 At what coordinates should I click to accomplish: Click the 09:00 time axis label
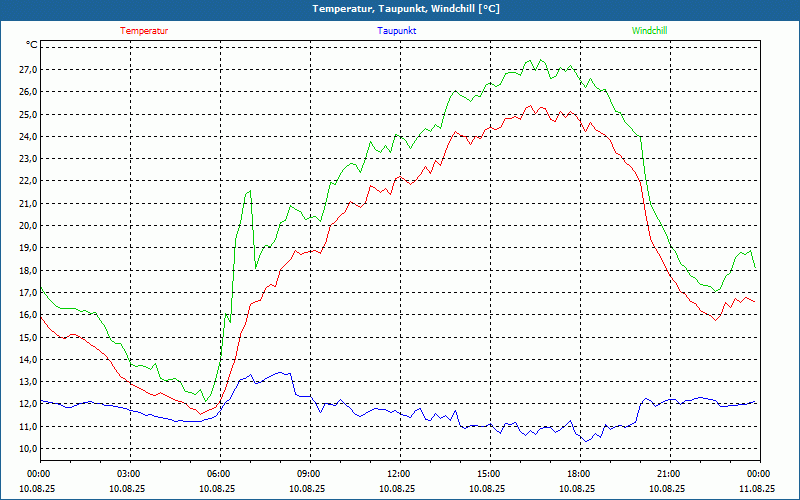310,473
